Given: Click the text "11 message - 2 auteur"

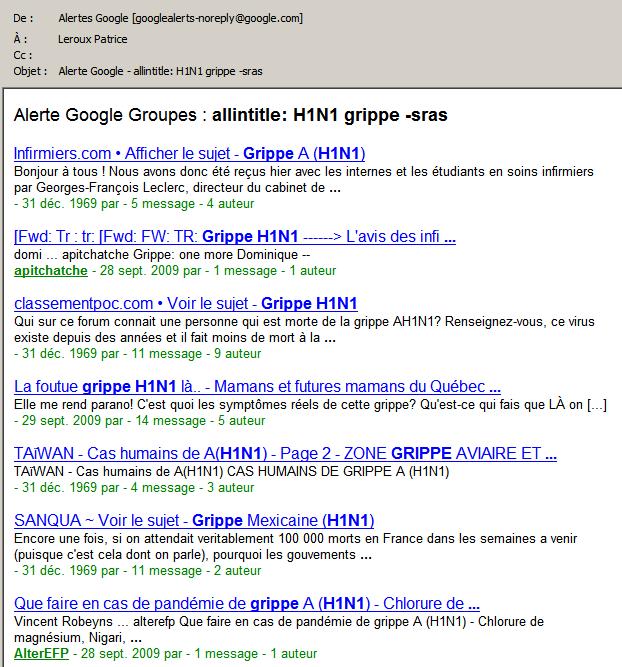Looking at the screenshot, I should (x=196, y=570).
